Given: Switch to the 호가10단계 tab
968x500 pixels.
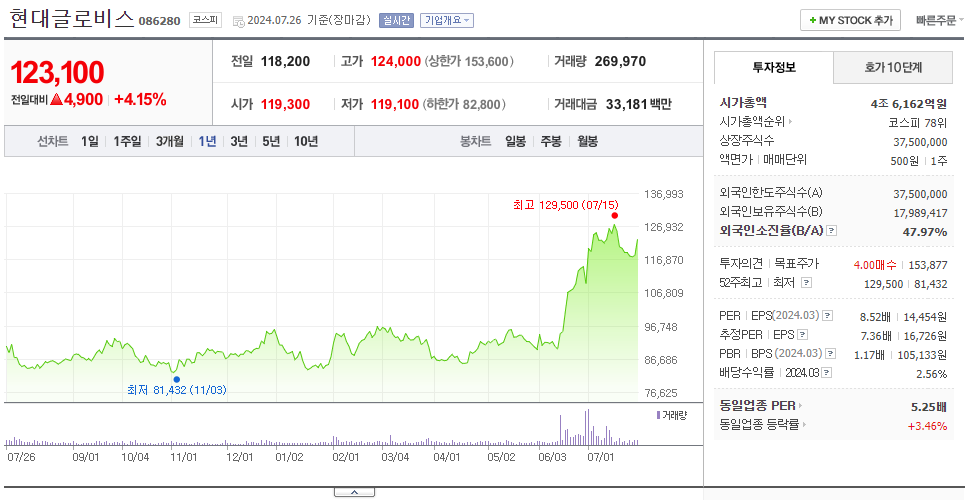Looking at the screenshot, I should coord(893,68).
